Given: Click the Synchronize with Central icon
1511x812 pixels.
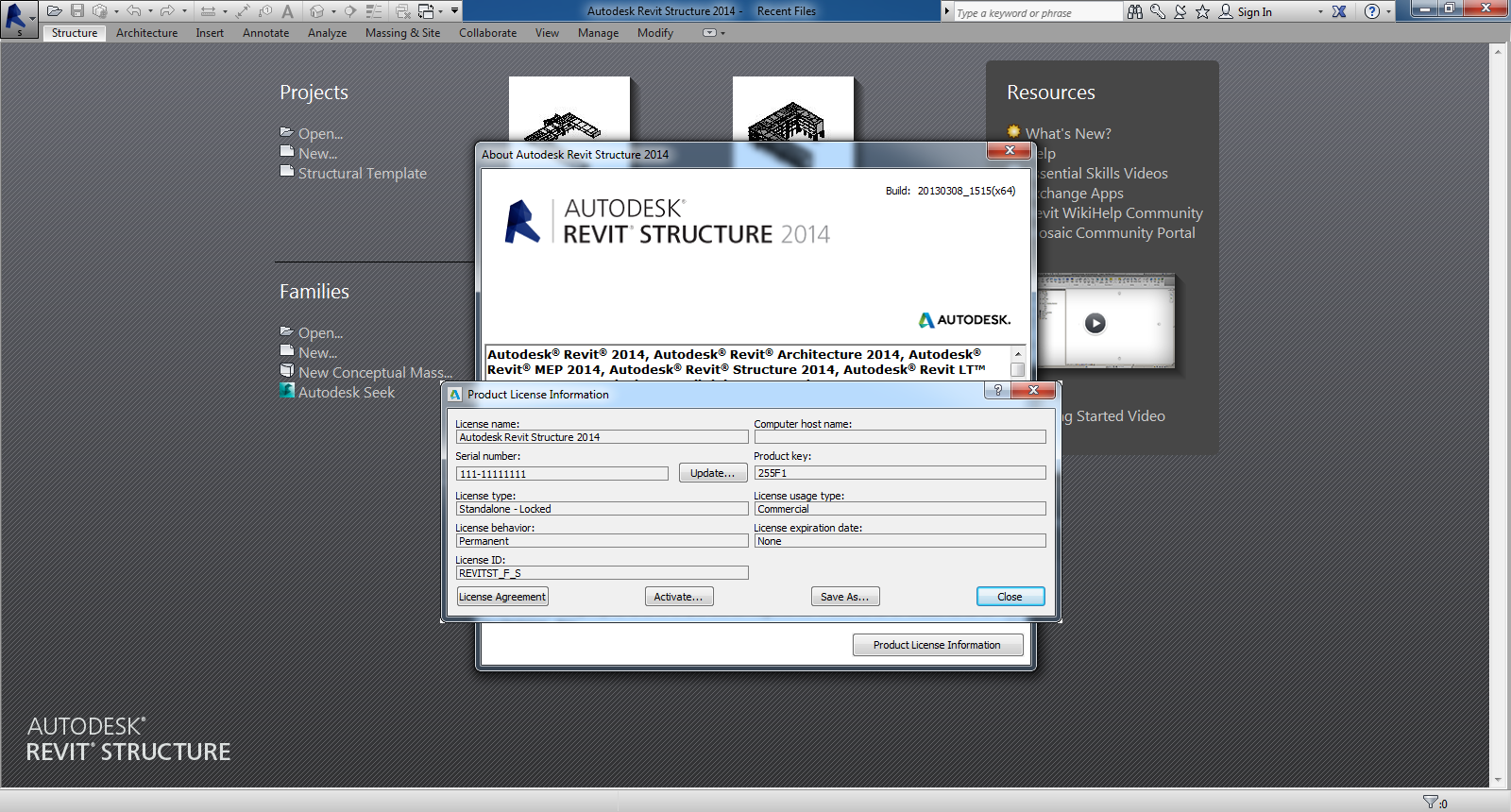Looking at the screenshot, I should tap(99, 11).
